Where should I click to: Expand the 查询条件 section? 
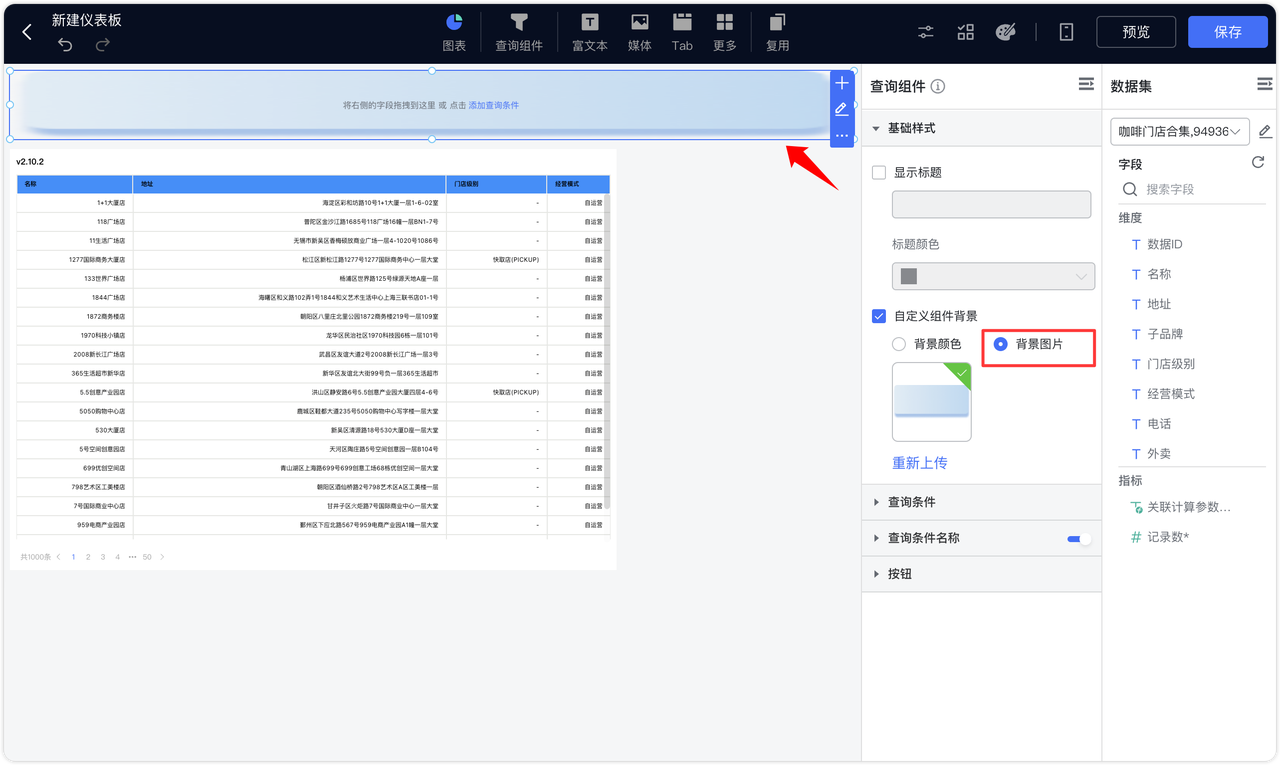point(981,502)
